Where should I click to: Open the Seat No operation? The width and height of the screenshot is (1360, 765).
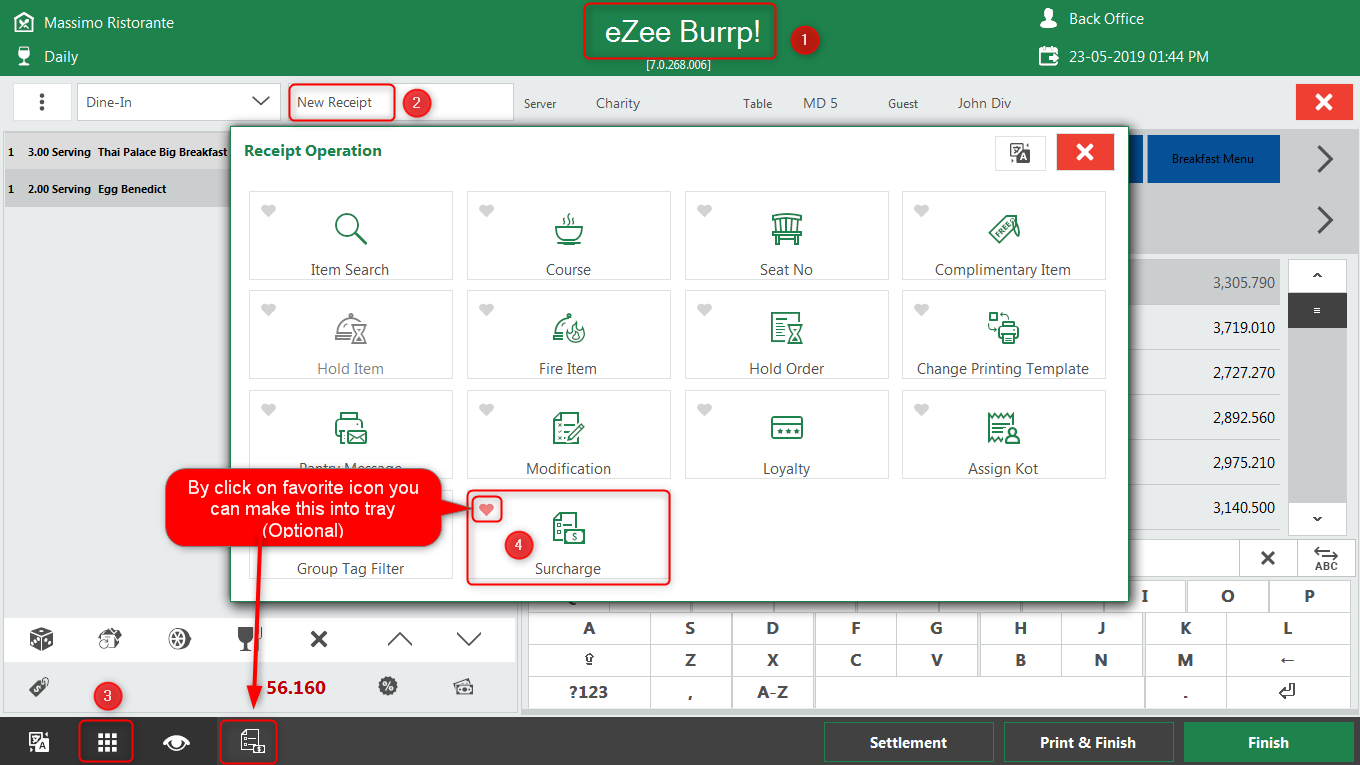(786, 236)
